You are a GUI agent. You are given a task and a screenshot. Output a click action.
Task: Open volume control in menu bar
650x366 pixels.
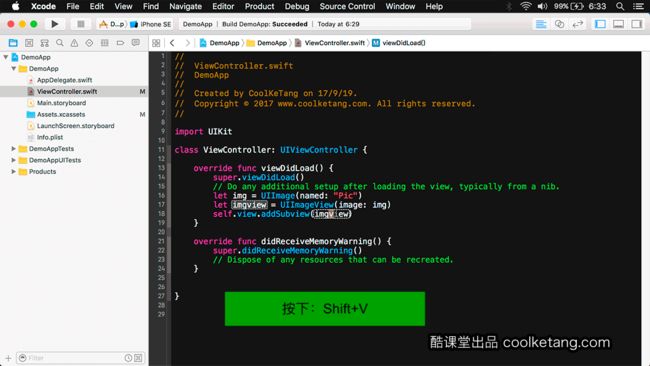542,6
